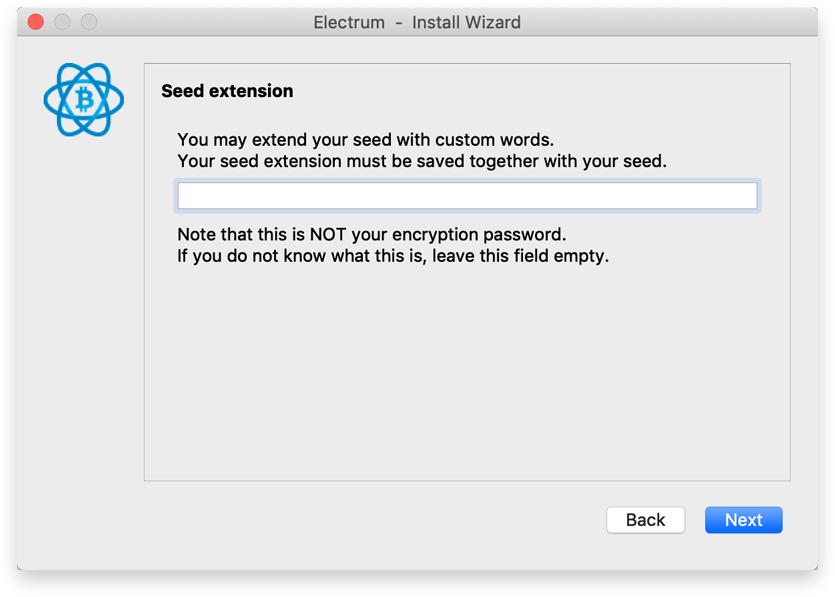Click the "Seed extension" heading
Viewport: 835px width, 597px height.
(227, 91)
